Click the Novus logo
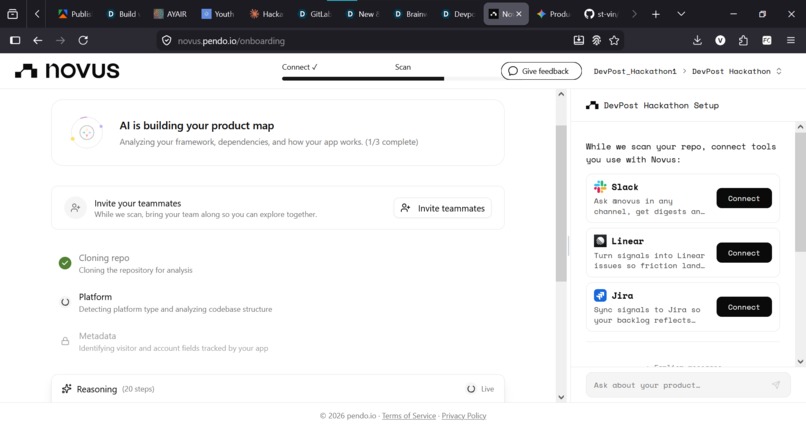Viewport: 806px width, 428px height. click(67, 71)
